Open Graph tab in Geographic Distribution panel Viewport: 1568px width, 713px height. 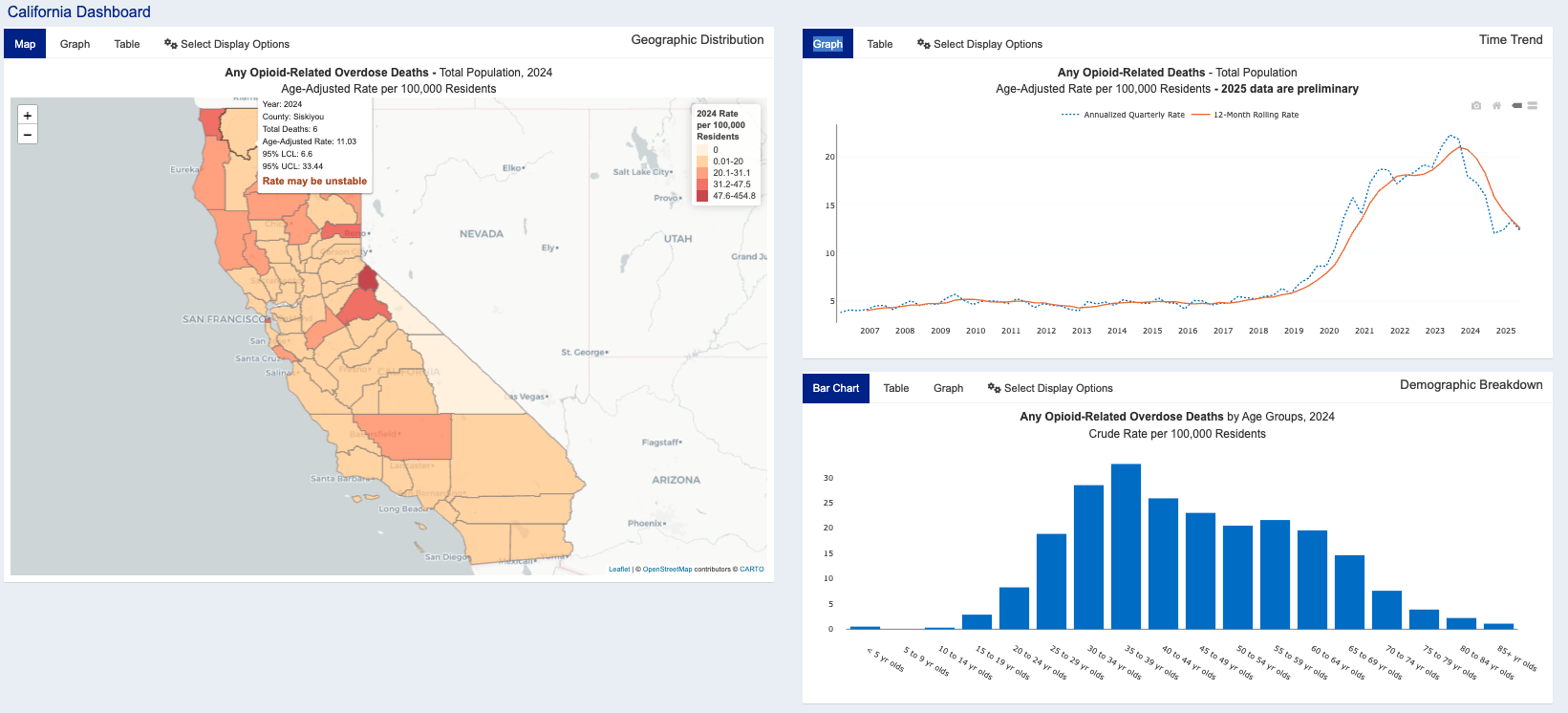[75, 44]
